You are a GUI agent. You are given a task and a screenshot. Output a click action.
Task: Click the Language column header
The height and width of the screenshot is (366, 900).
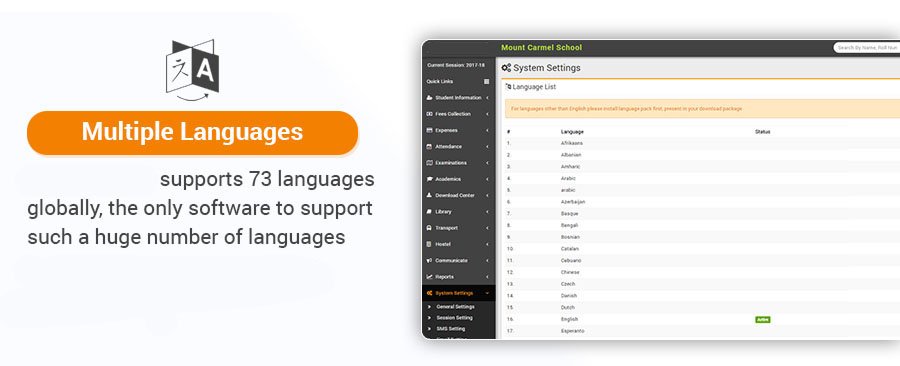tap(572, 131)
